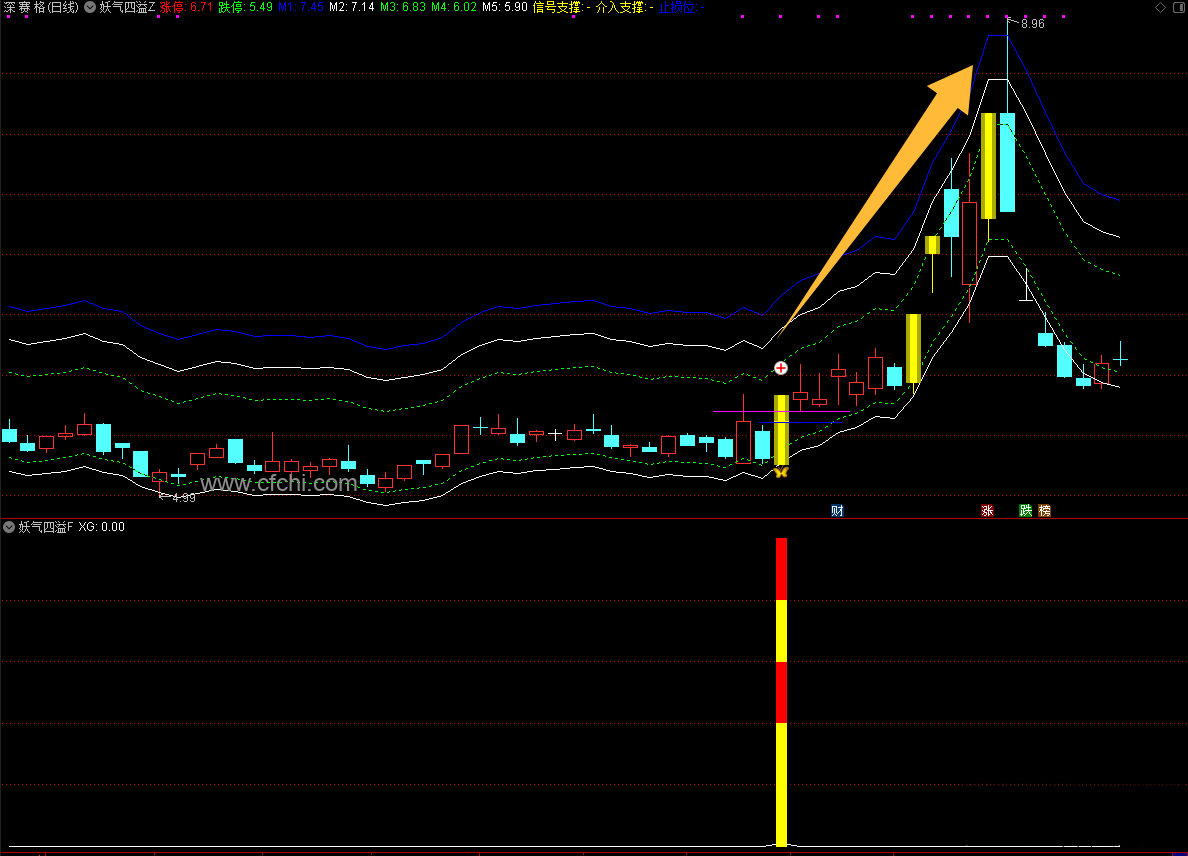The width and height of the screenshot is (1188, 856).
Task: Click the red plus circle marker
Action: tap(780, 368)
